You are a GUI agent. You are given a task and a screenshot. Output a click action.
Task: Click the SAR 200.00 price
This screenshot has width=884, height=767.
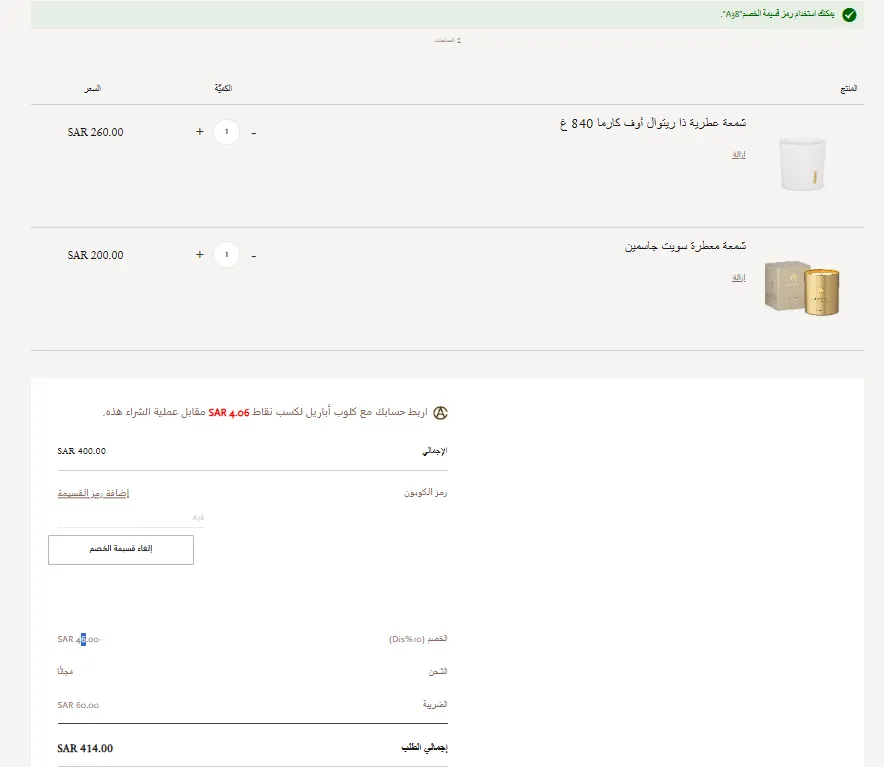95,255
